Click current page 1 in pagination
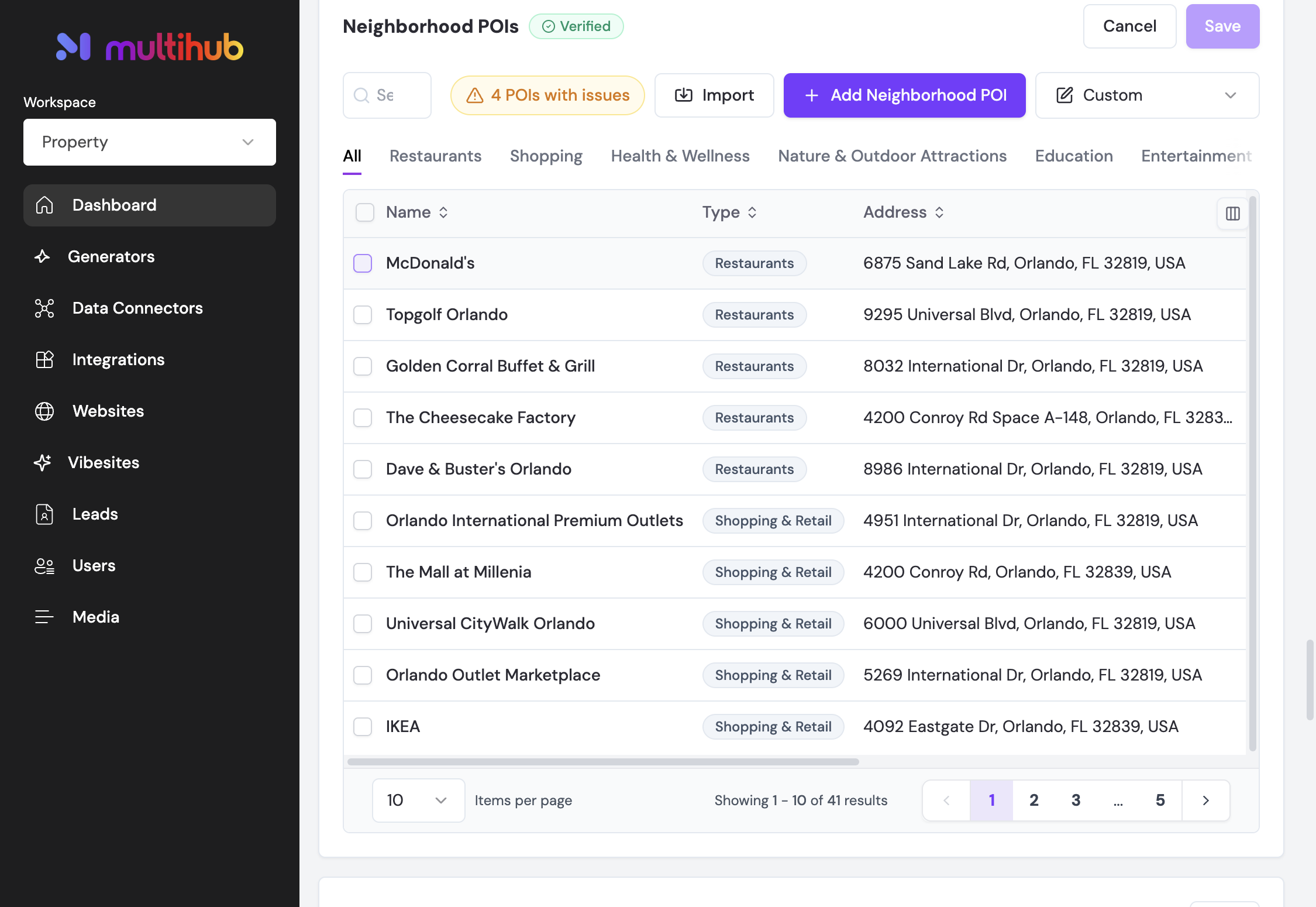 click(991, 800)
